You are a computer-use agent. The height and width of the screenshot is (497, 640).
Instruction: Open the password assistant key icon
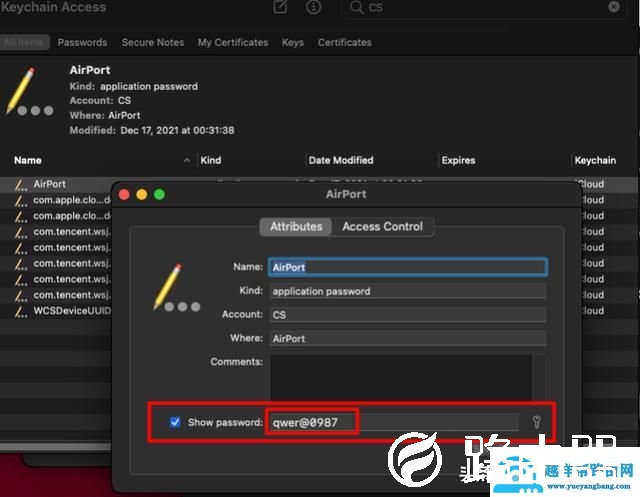pyautogui.click(x=537, y=422)
